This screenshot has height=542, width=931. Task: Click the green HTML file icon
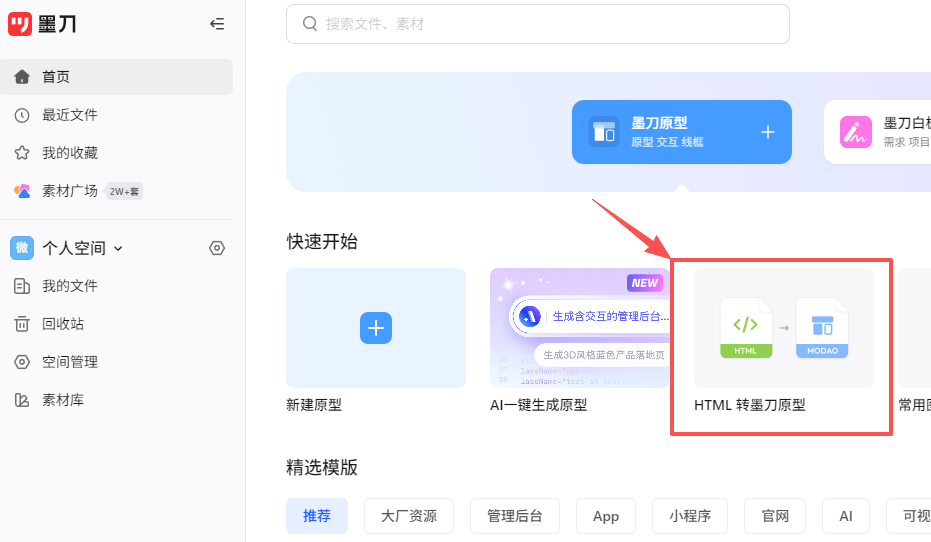746,328
